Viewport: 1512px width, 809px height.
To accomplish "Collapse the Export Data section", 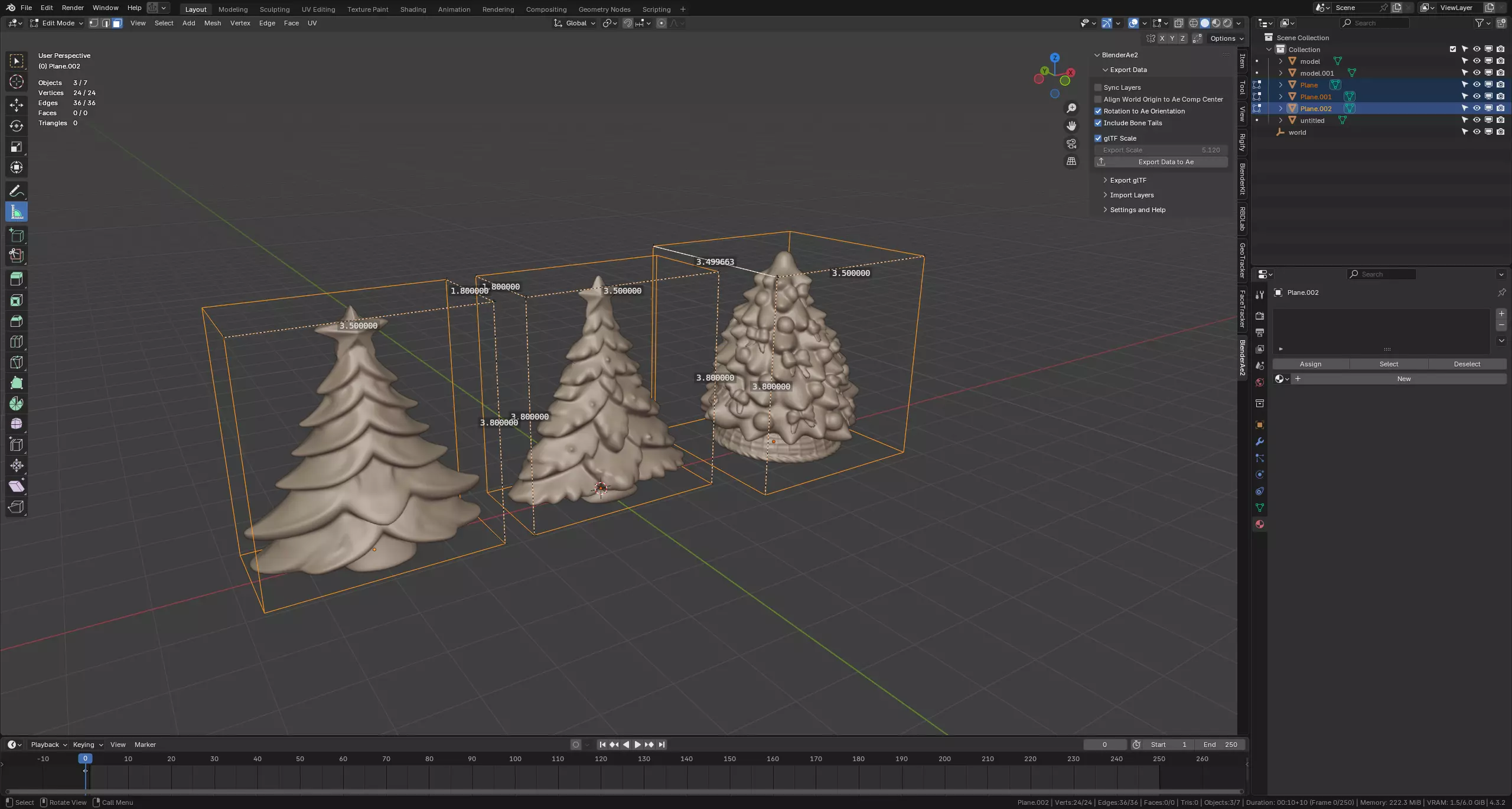I will [x=1128, y=70].
